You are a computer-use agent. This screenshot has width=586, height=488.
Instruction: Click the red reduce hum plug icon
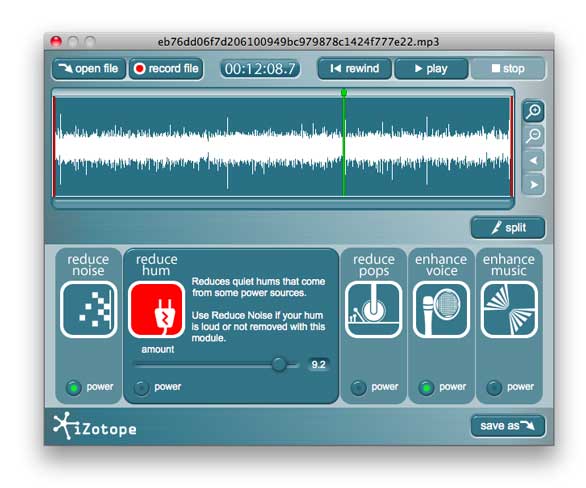coord(157,309)
